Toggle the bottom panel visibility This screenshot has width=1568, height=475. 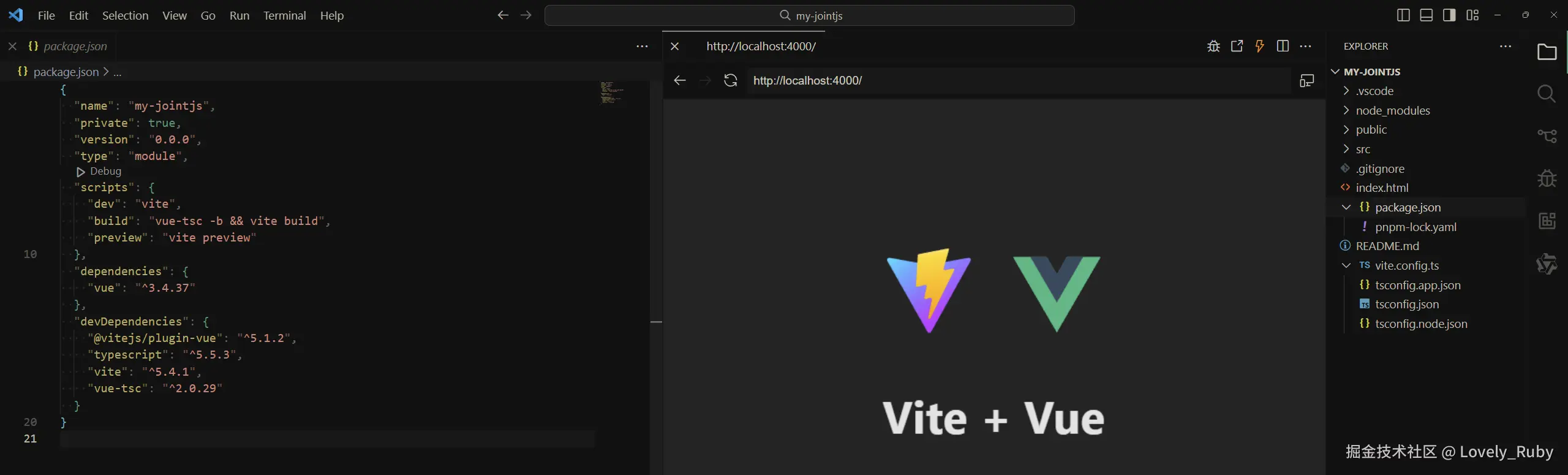(x=1427, y=15)
